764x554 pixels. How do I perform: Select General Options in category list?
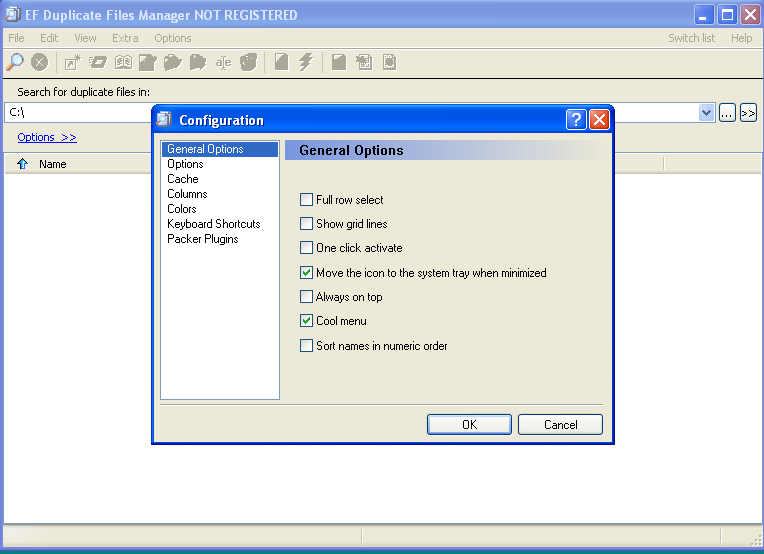(x=220, y=149)
